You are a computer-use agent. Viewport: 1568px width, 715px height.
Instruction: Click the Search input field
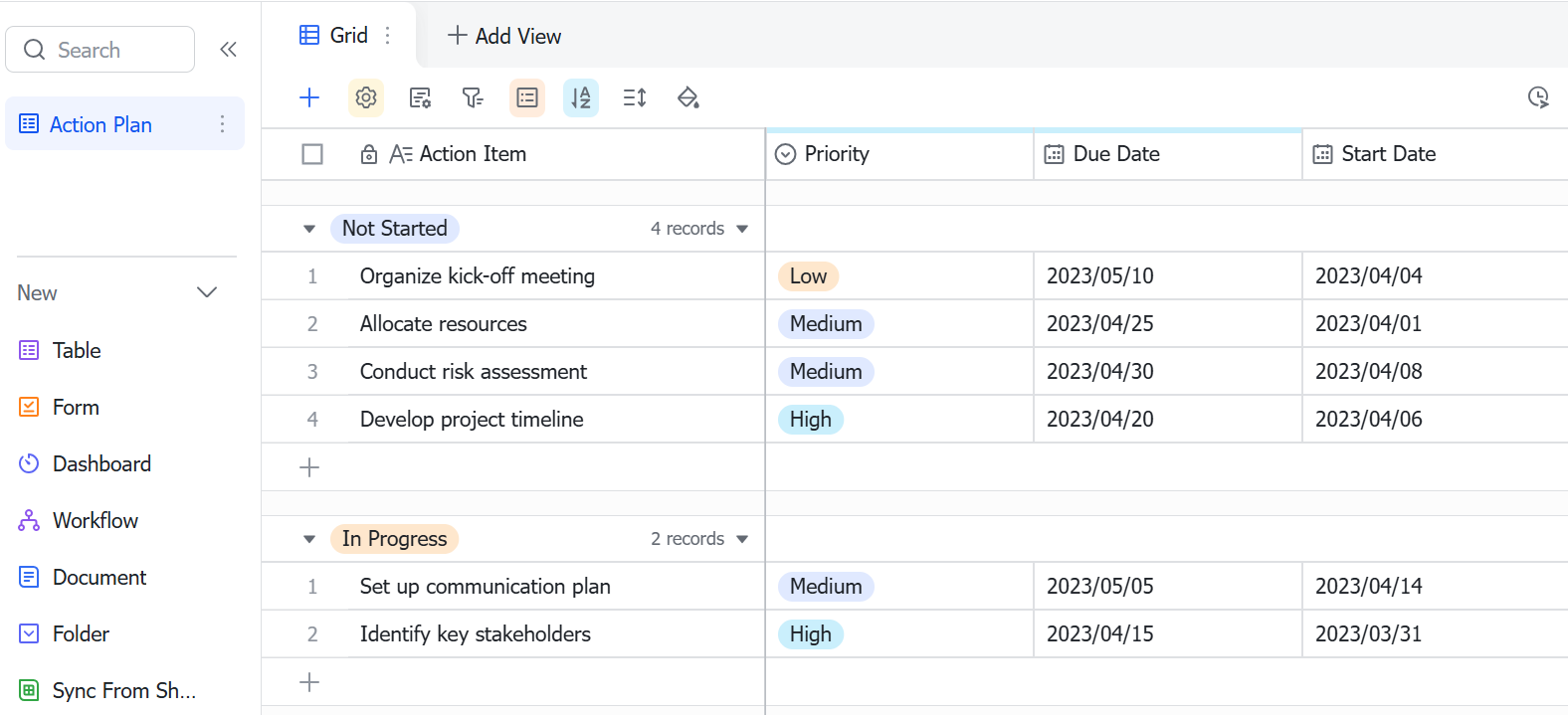coord(100,50)
